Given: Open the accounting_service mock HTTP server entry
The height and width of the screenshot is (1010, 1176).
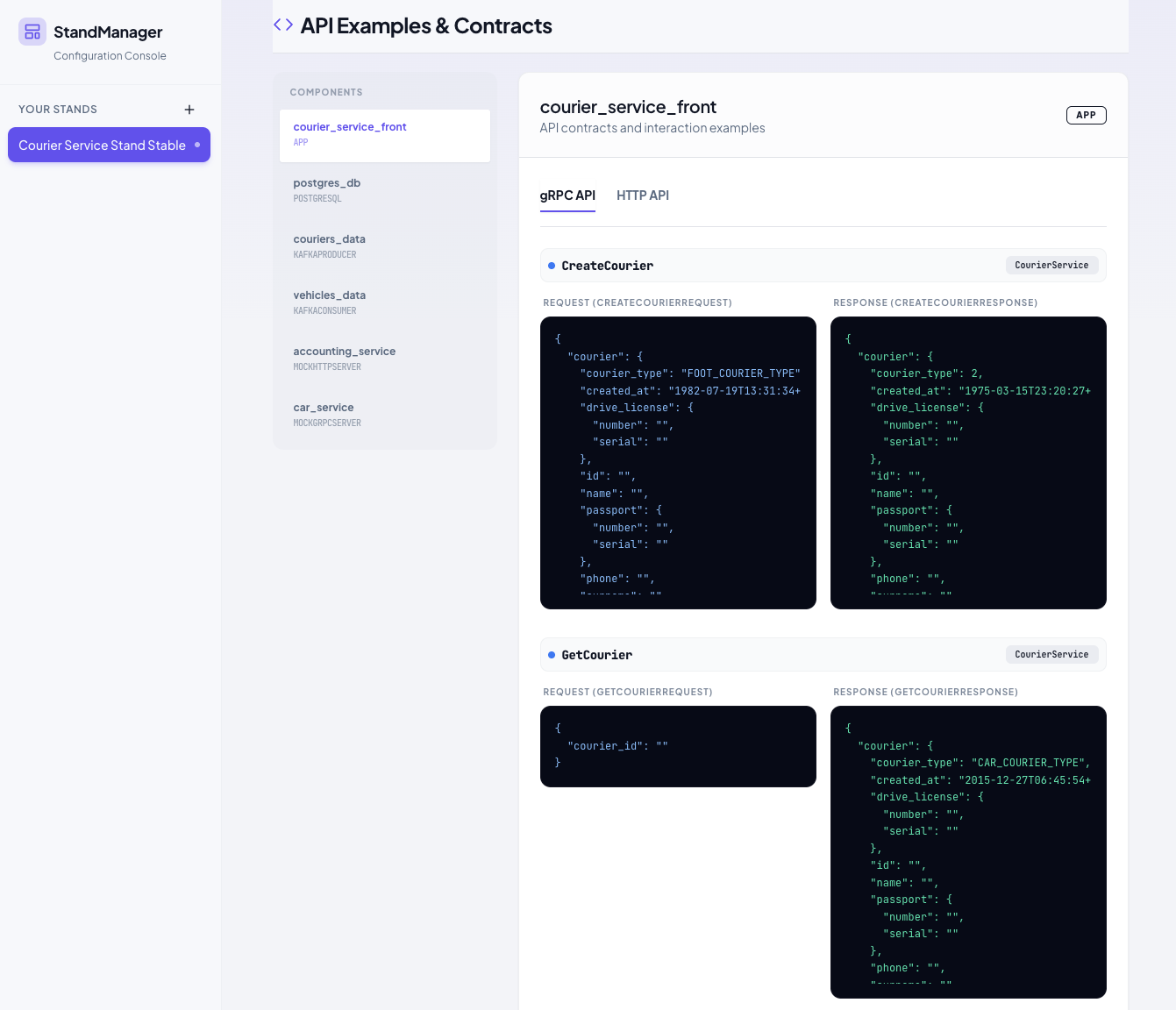Looking at the screenshot, I should tap(384, 358).
